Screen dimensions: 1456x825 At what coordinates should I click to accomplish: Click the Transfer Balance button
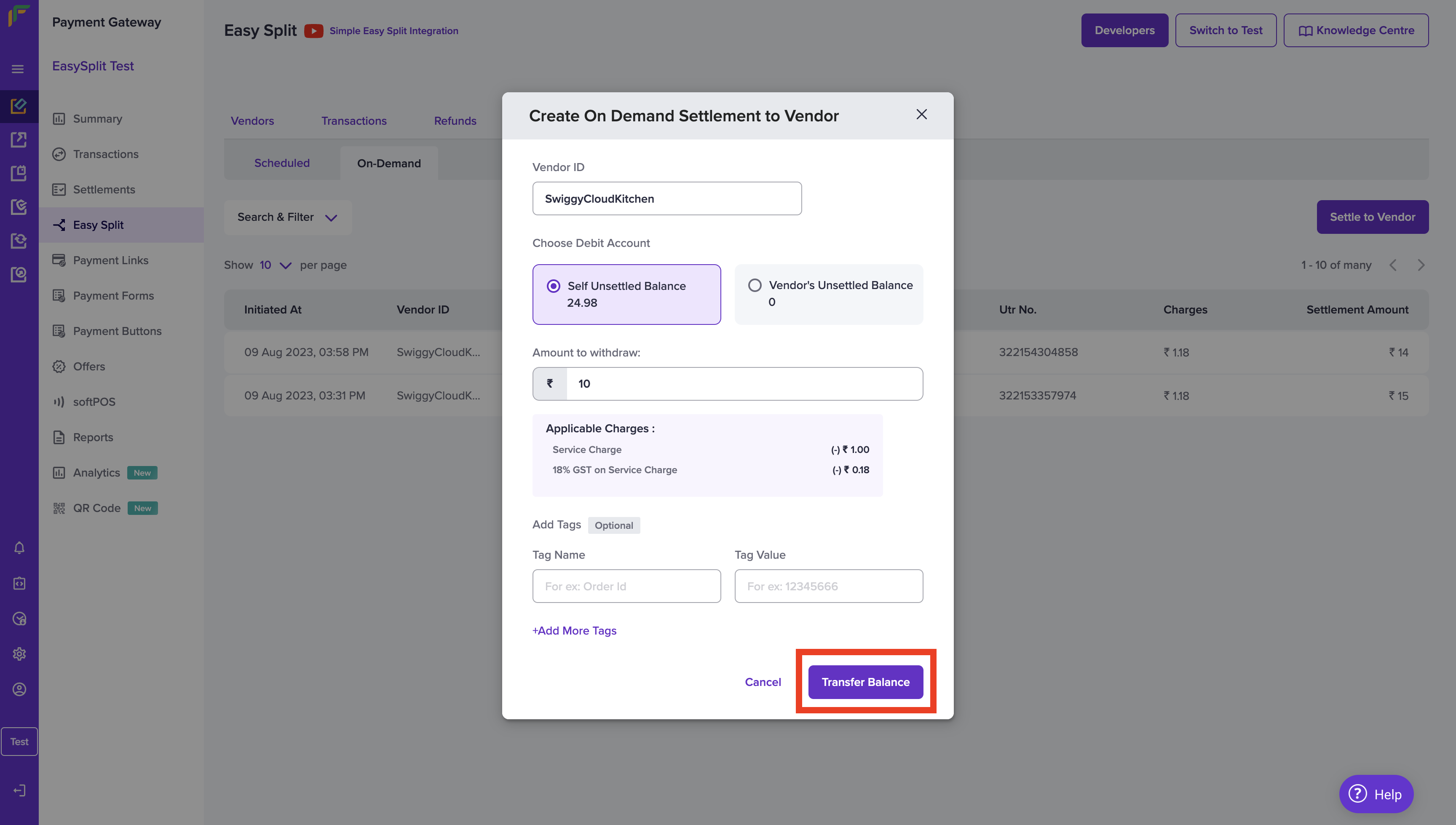tap(865, 682)
